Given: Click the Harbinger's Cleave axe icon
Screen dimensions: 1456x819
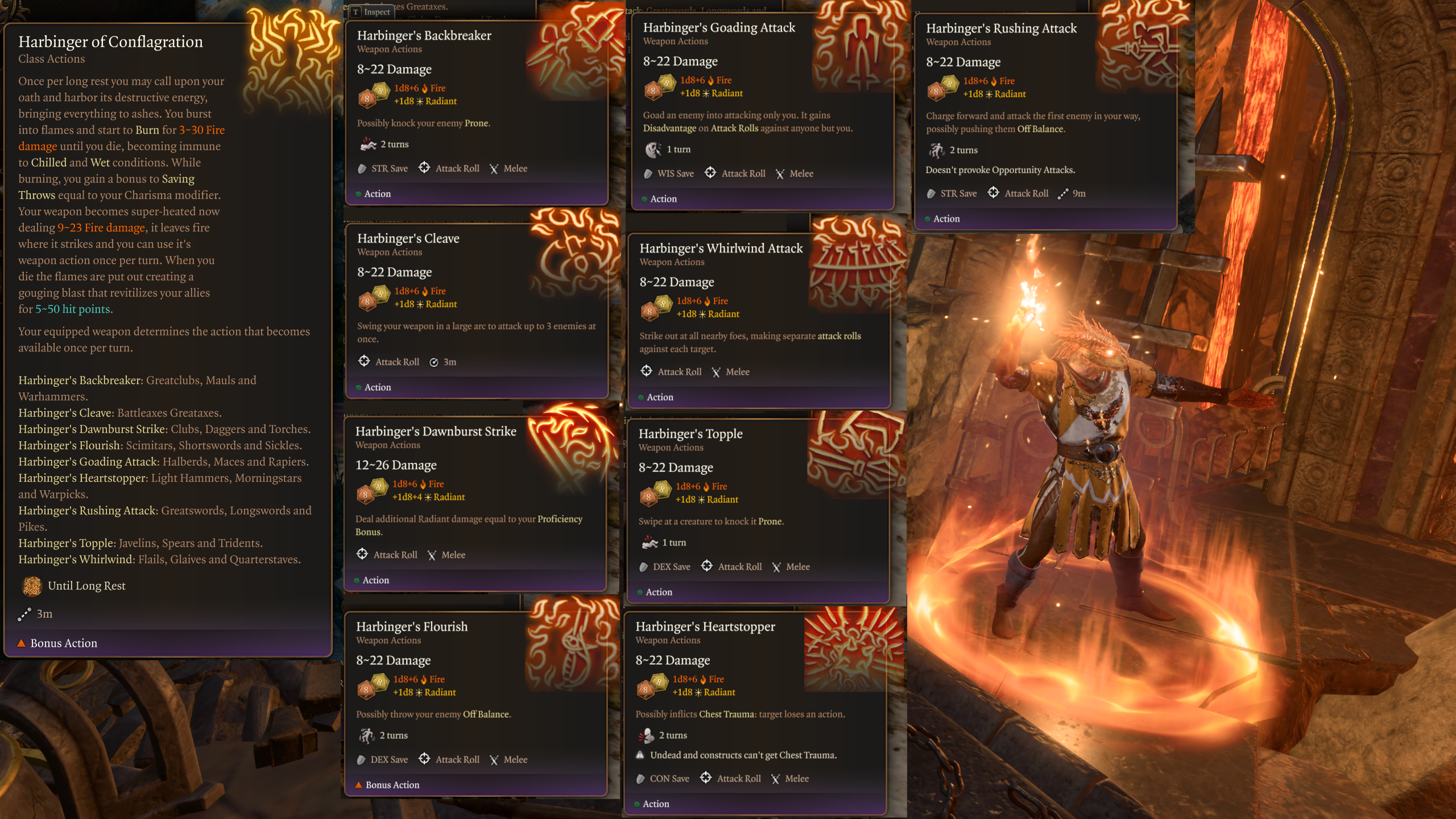Looking at the screenshot, I should 576,250.
